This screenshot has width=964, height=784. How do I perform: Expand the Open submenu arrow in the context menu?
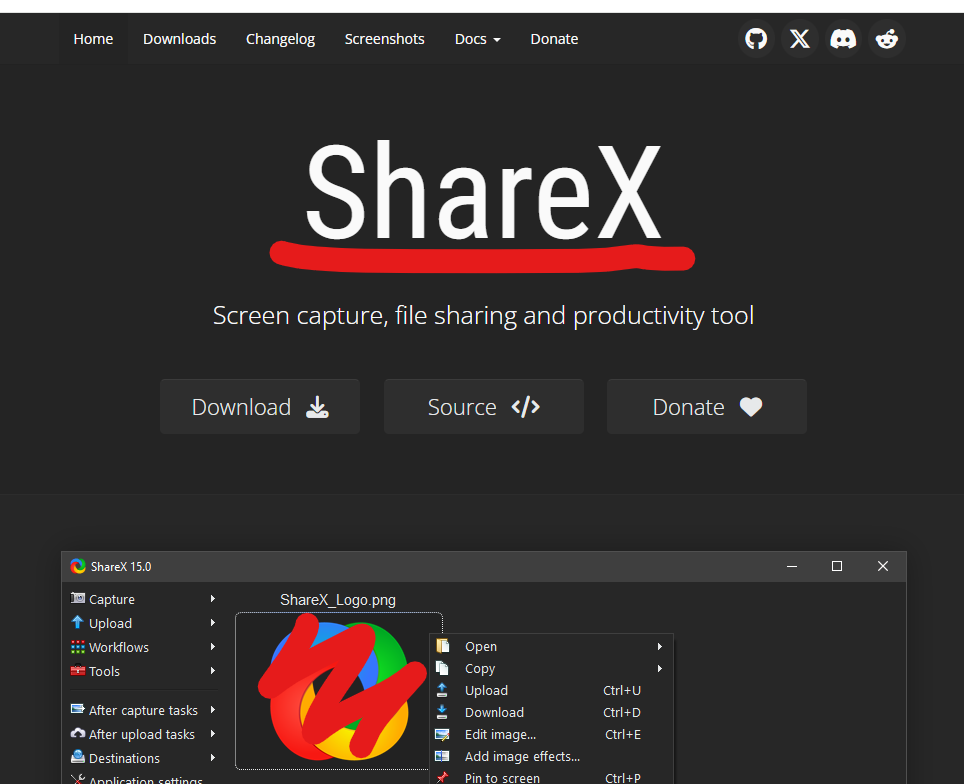click(x=659, y=646)
